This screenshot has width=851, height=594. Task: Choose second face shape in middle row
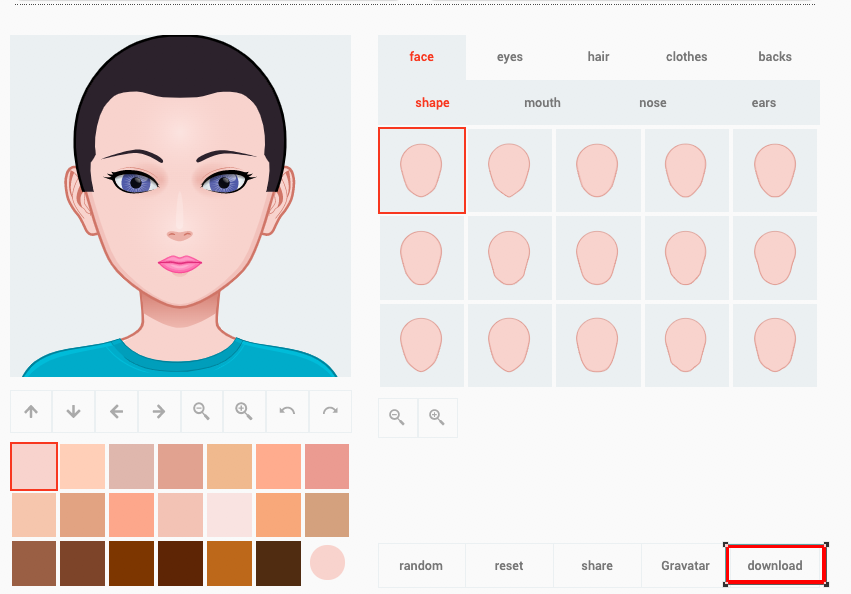coord(510,258)
